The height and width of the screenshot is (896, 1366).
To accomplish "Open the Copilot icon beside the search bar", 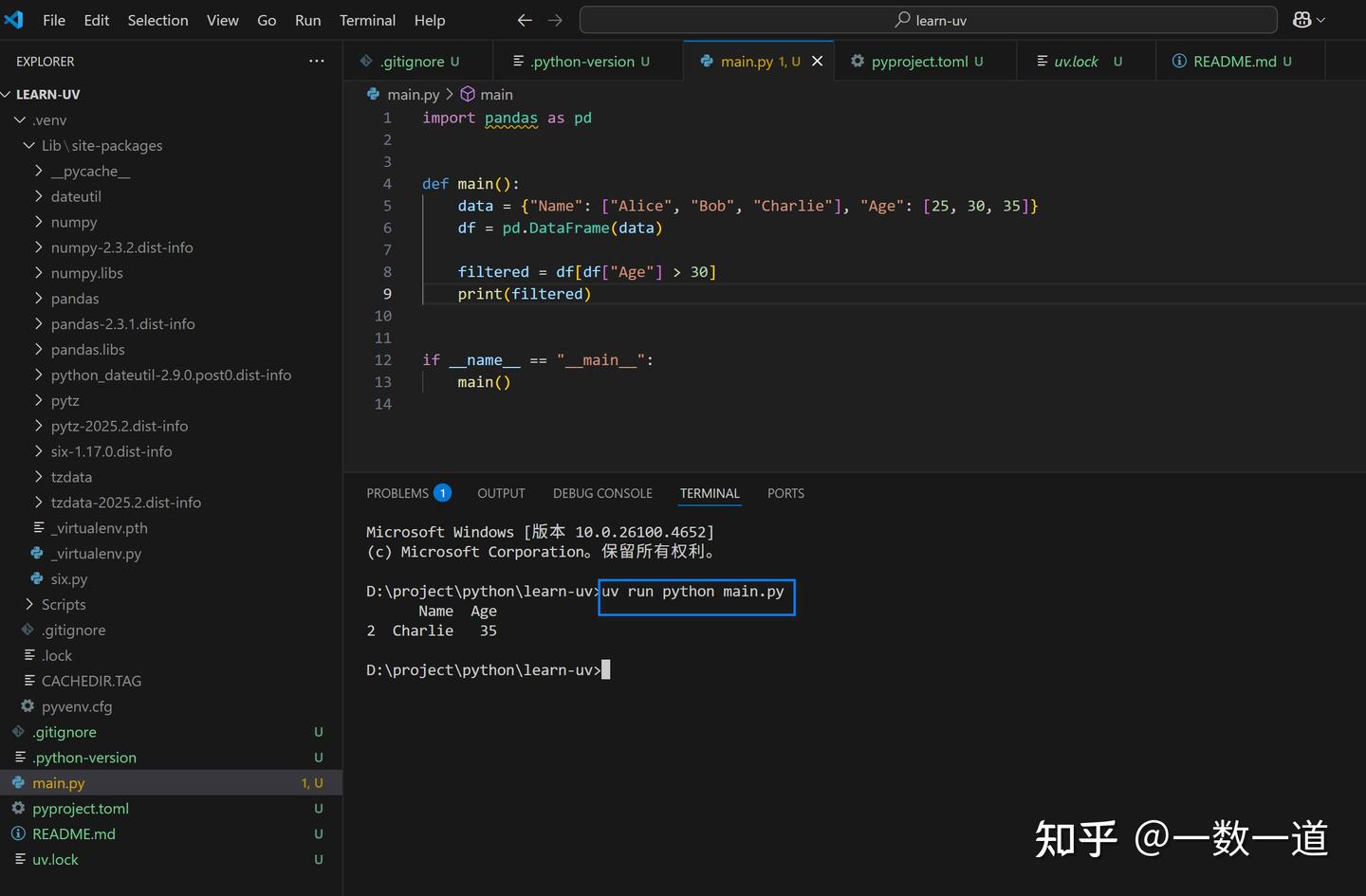I will coord(1301,19).
